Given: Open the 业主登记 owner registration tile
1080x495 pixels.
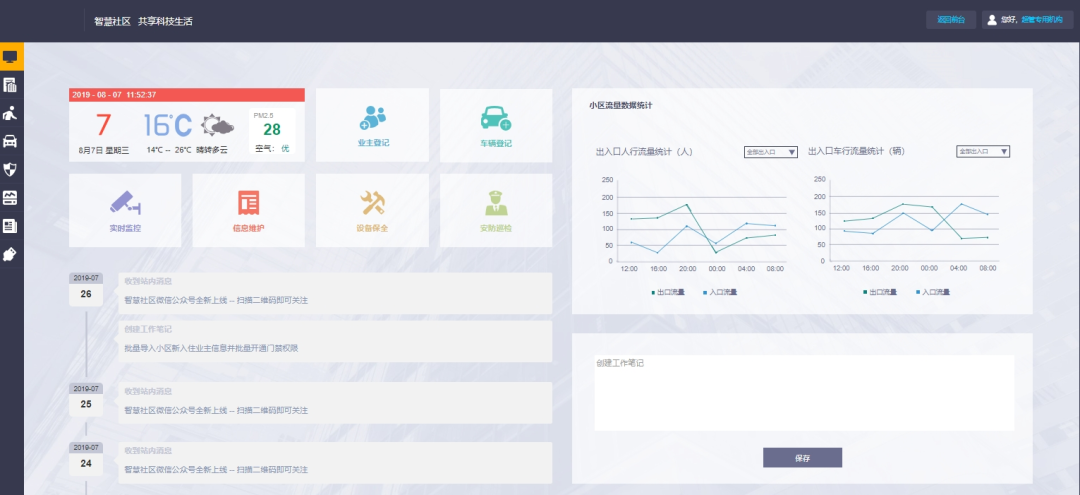Looking at the screenshot, I should (372, 125).
